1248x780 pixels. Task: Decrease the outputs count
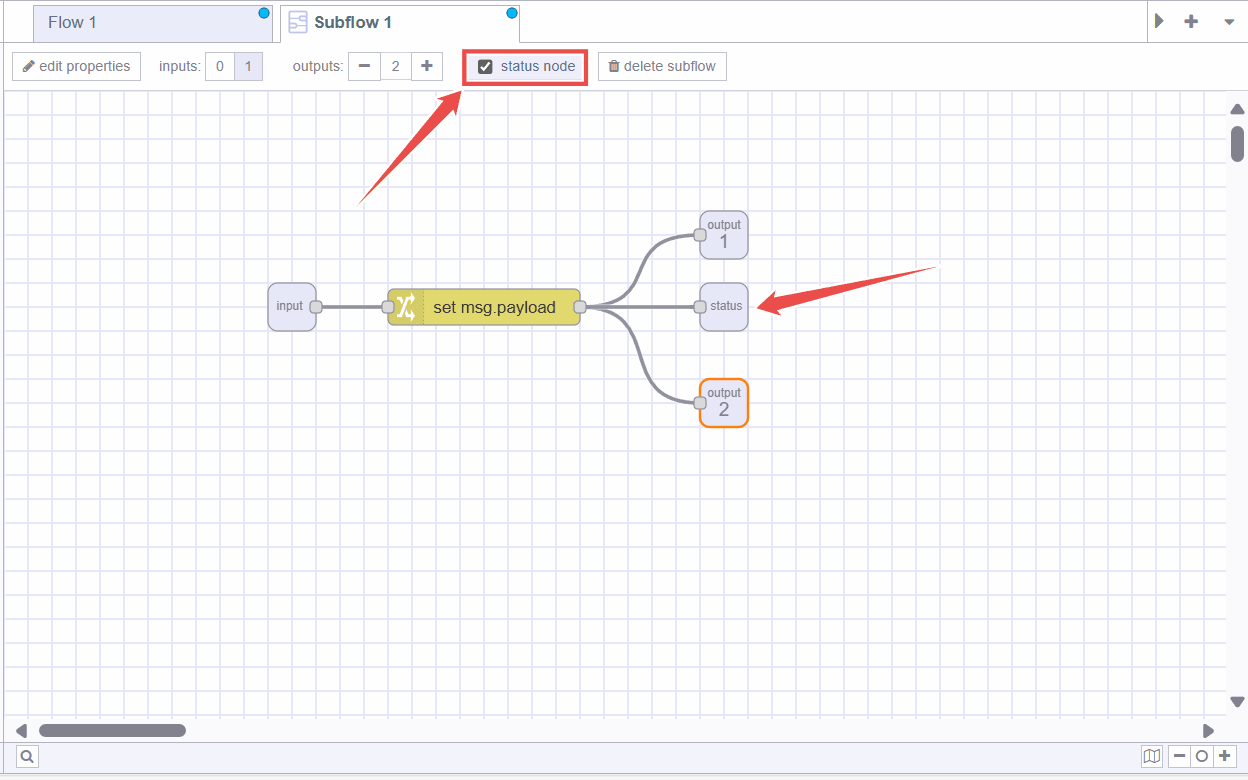(x=364, y=66)
